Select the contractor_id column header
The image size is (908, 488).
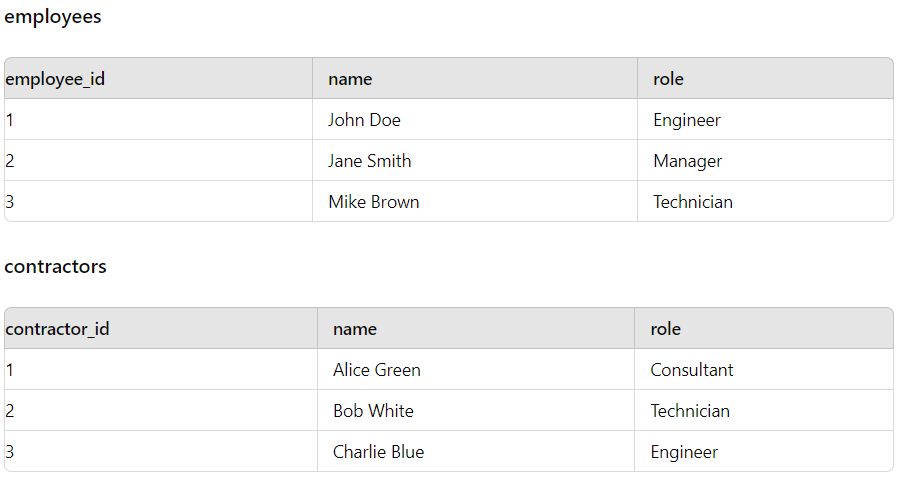tap(161, 329)
